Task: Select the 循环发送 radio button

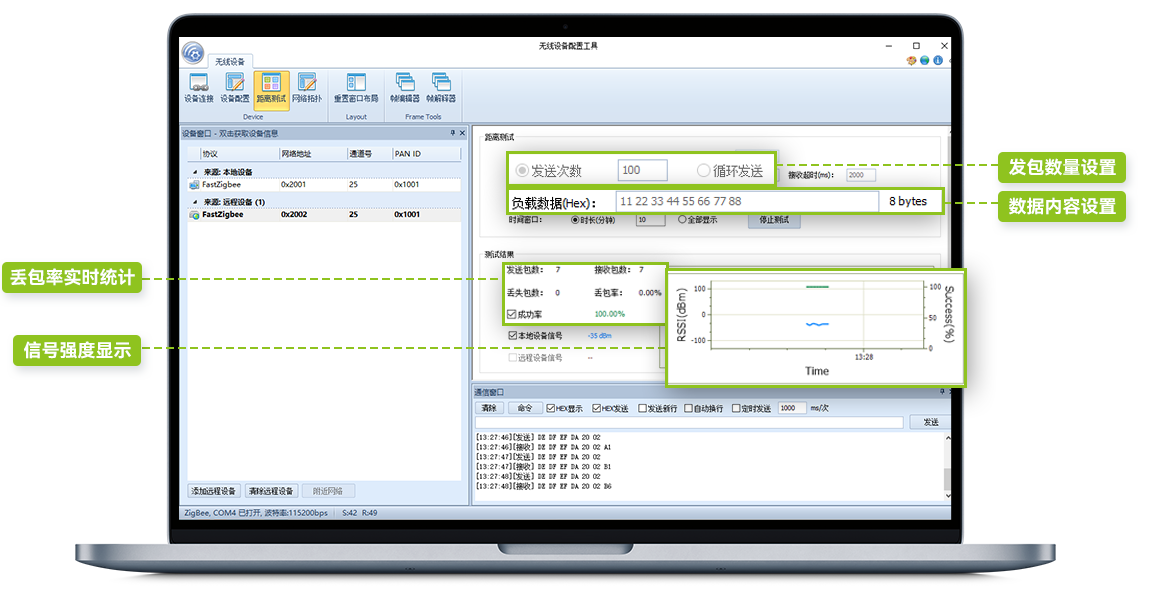Action: pyautogui.click(x=704, y=170)
